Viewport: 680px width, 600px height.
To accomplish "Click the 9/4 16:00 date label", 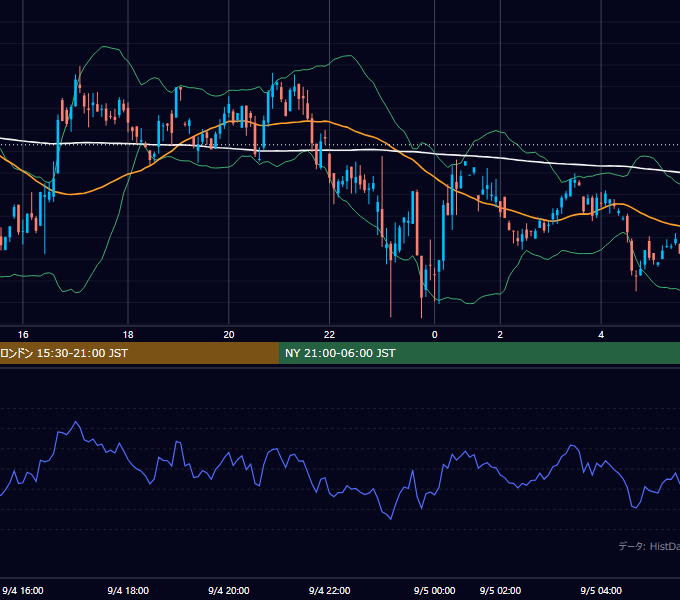I will [23, 590].
